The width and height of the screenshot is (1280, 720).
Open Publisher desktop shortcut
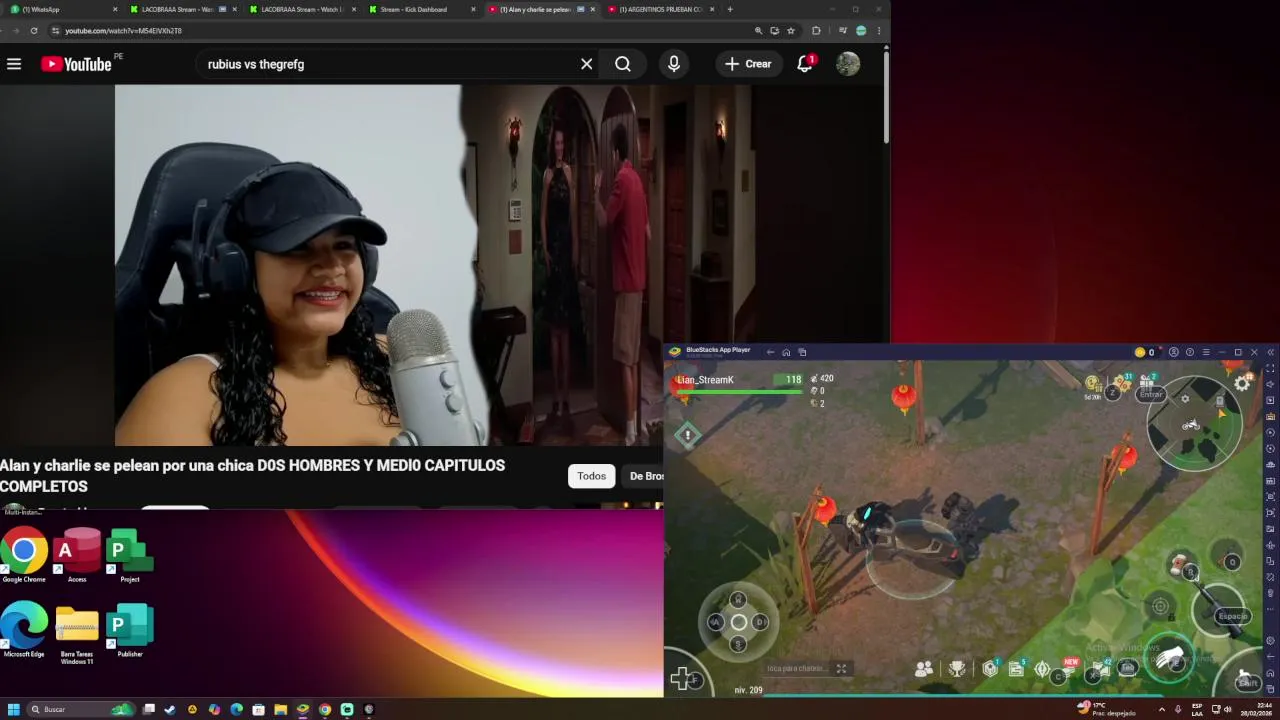[x=130, y=630]
